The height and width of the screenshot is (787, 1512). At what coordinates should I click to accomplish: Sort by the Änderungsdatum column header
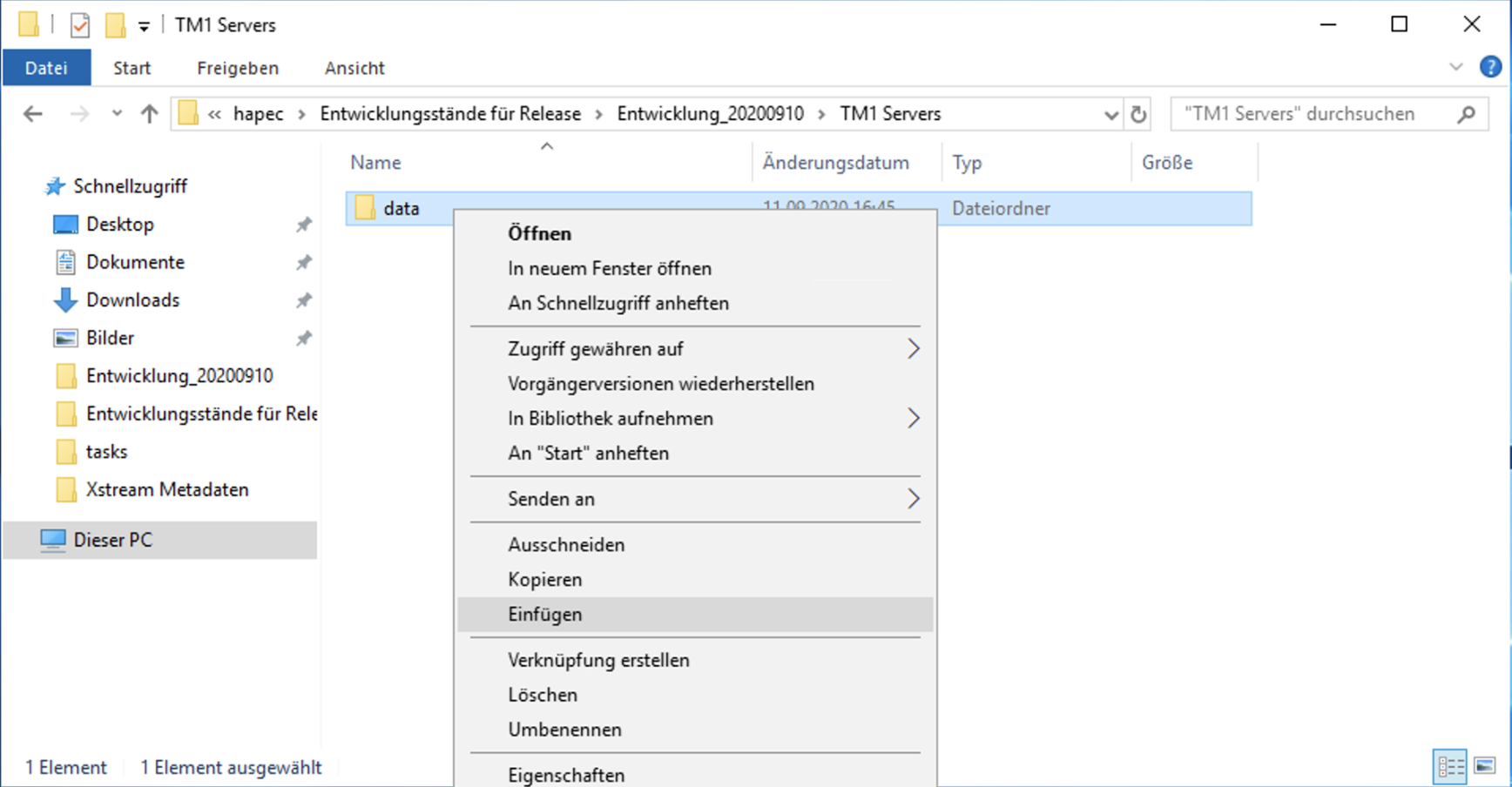pos(835,163)
